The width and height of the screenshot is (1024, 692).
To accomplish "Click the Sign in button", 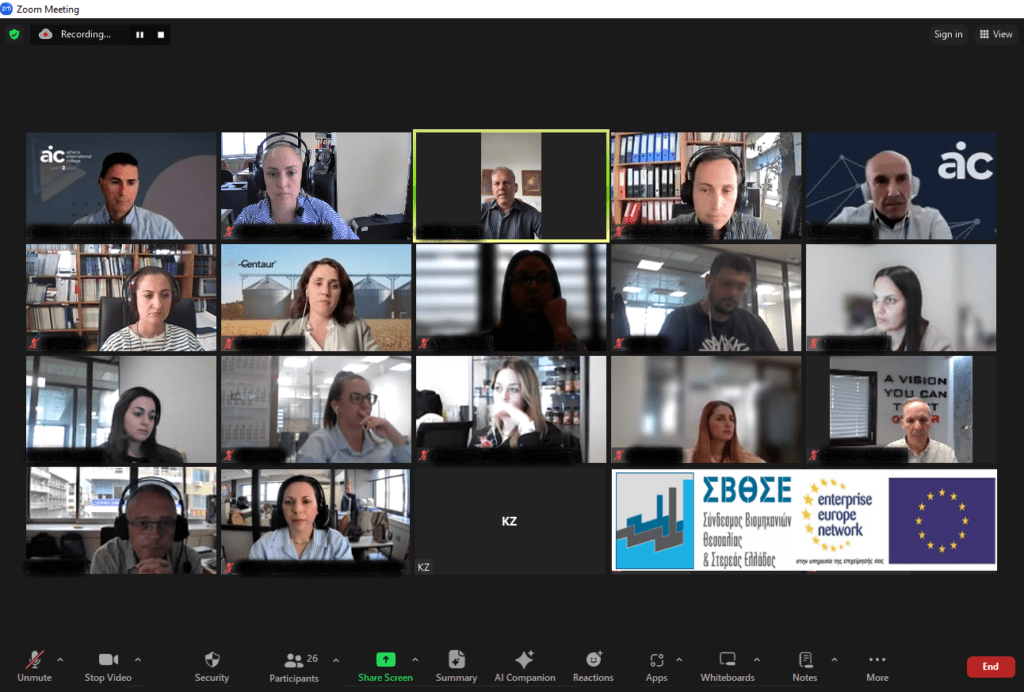I will tap(948, 34).
